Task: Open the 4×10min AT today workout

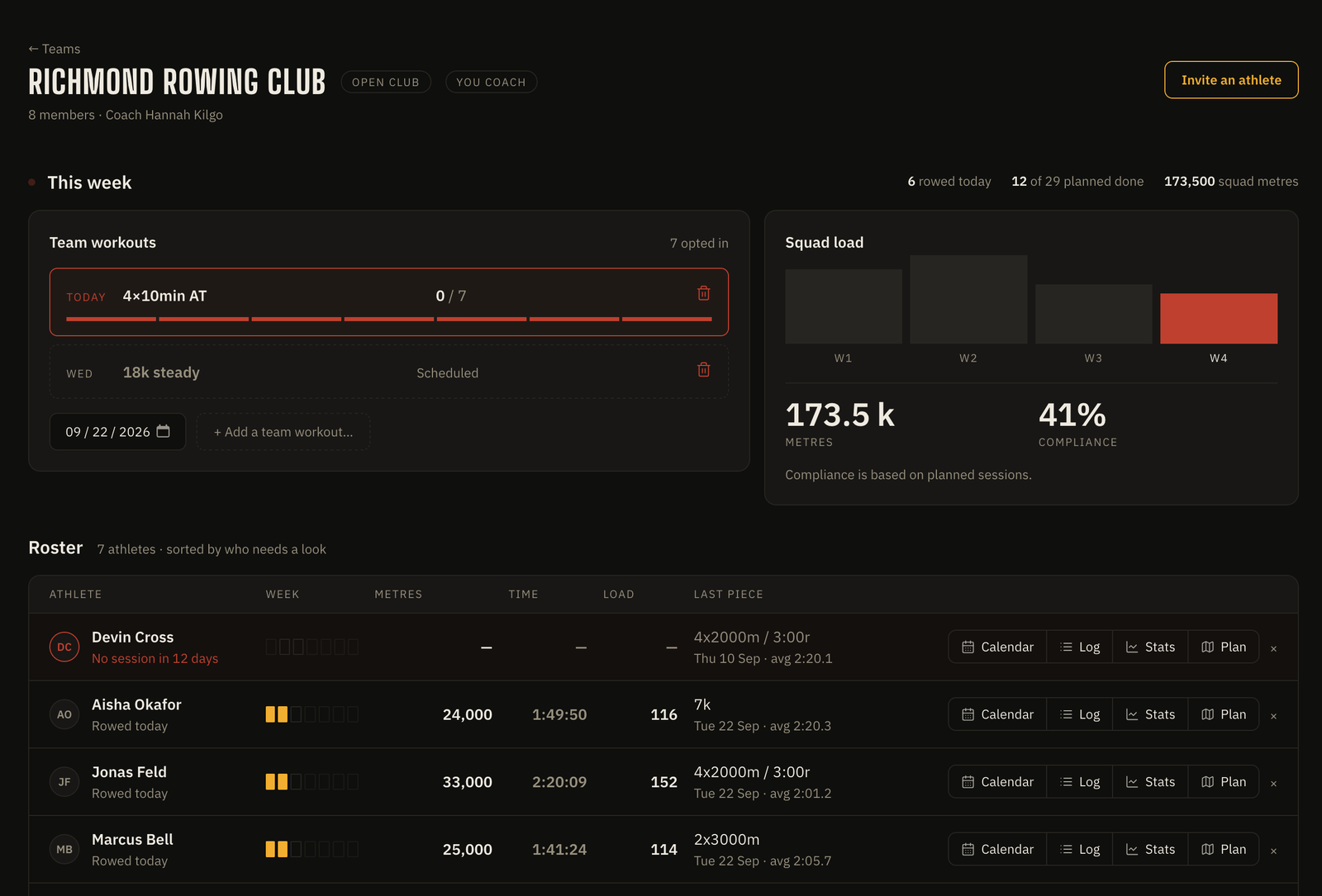Action: (389, 302)
